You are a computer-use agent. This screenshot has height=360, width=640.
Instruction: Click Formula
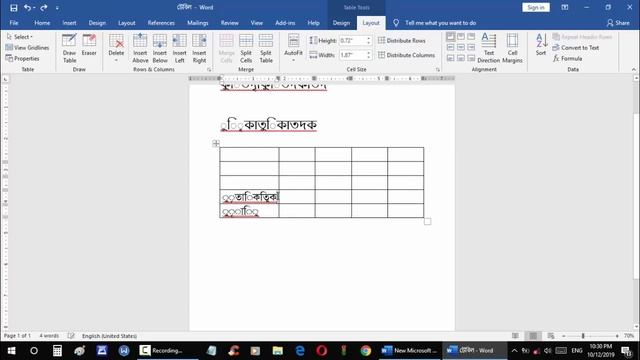click(x=567, y=59)
